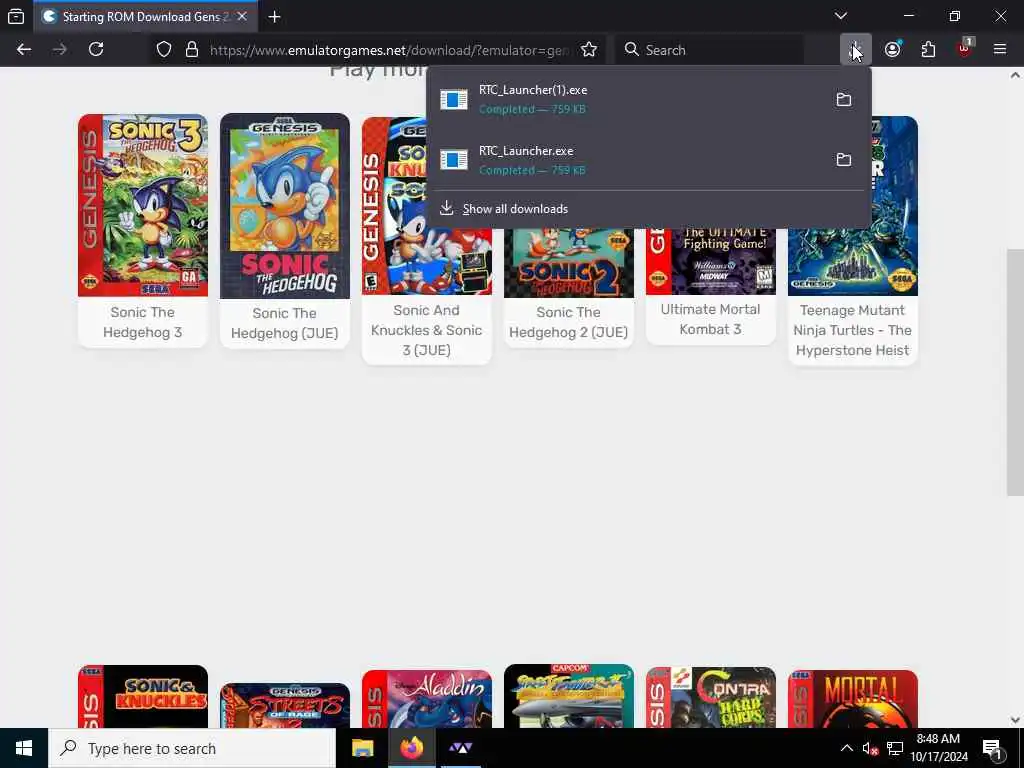Click the scrollbar down arrow

(x=1015, y=720)
